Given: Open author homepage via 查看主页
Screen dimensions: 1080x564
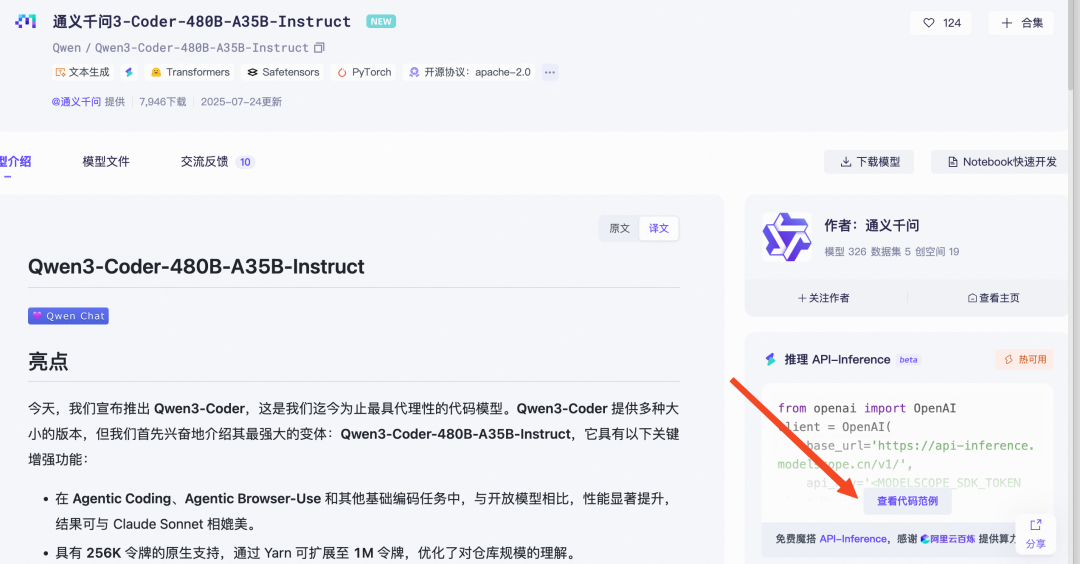Looking at the screenshot, I should tap(993, 297).
